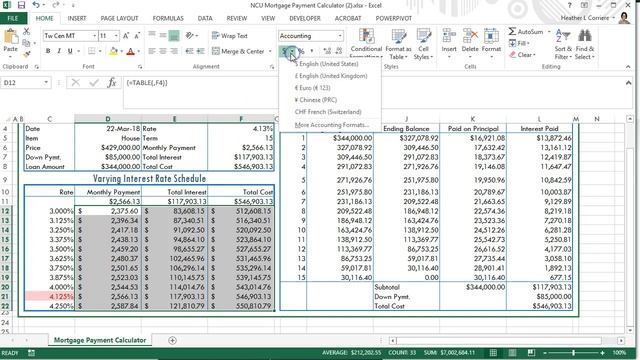Open the Accounting number format dropdown
Viewport: 640px width, 360px height.
click(x=340, y=36)
